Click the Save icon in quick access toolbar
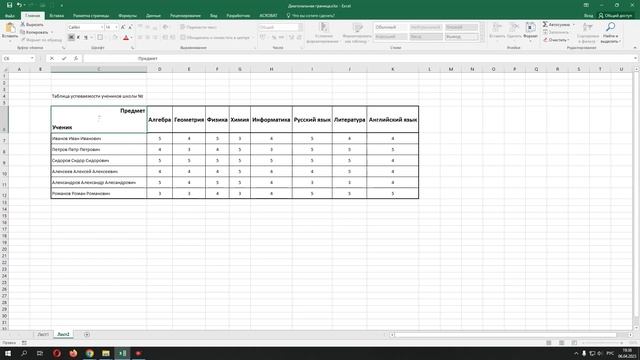640x360 pixels. click(x=9, y=5)
